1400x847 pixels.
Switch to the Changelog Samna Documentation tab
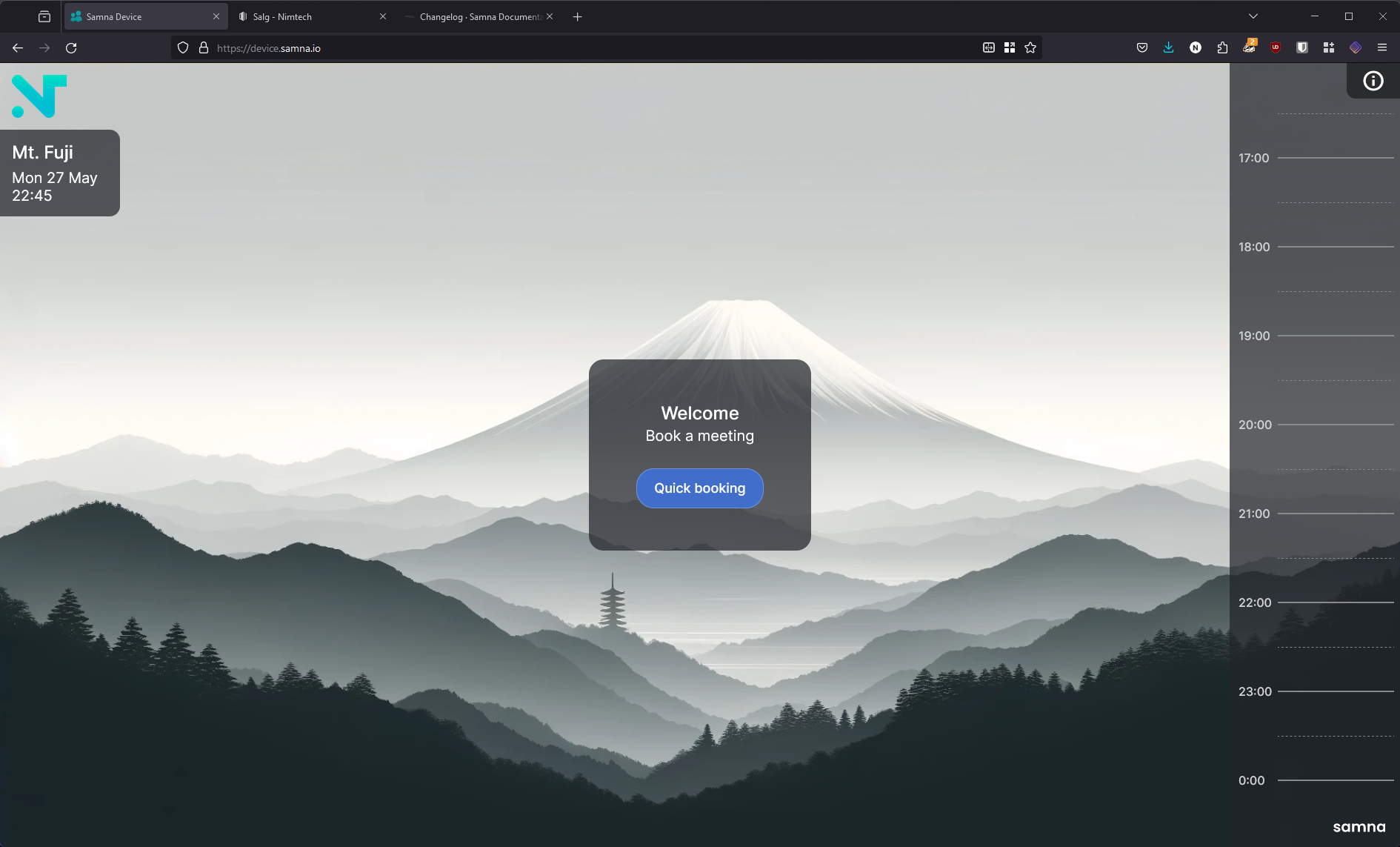[479, 16]
